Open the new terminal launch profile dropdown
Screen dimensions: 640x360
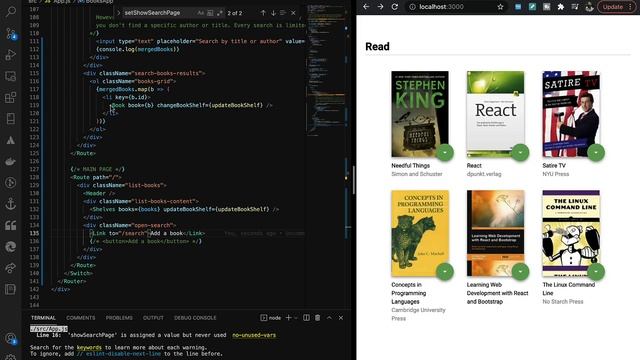[296, 318]
